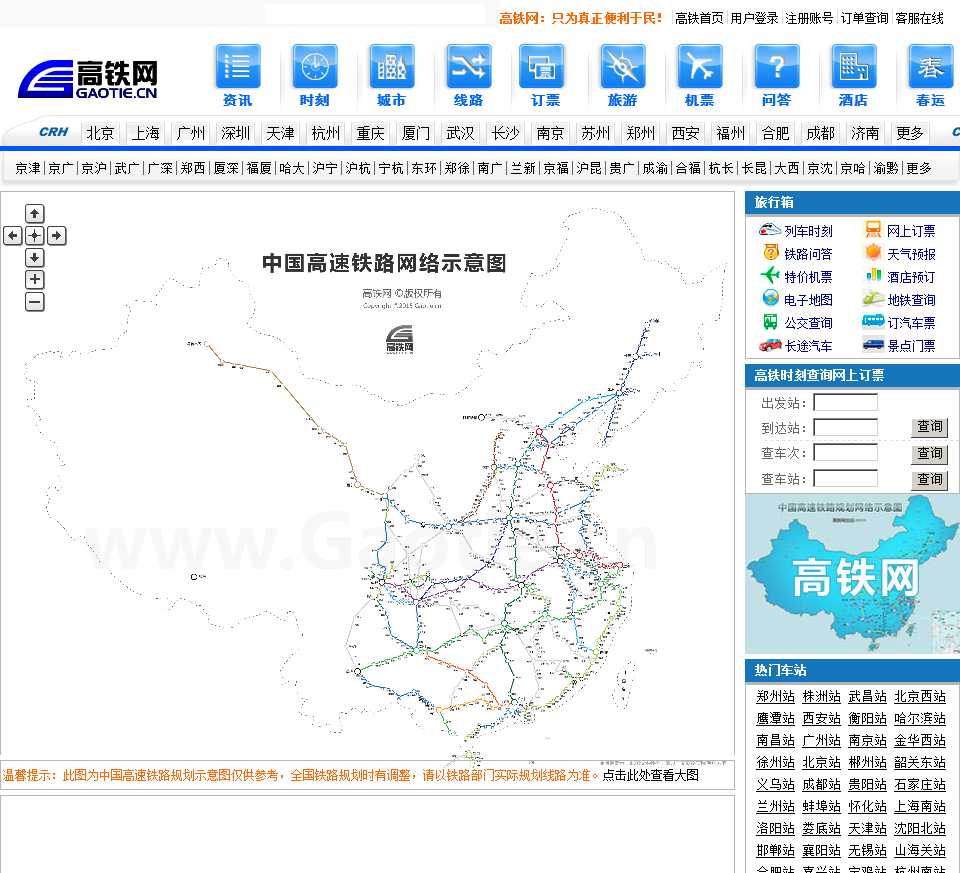Screen dimensions: 960x873
Task: Open the 酒店 hotel icon
Action: click(x=854, y=67)
